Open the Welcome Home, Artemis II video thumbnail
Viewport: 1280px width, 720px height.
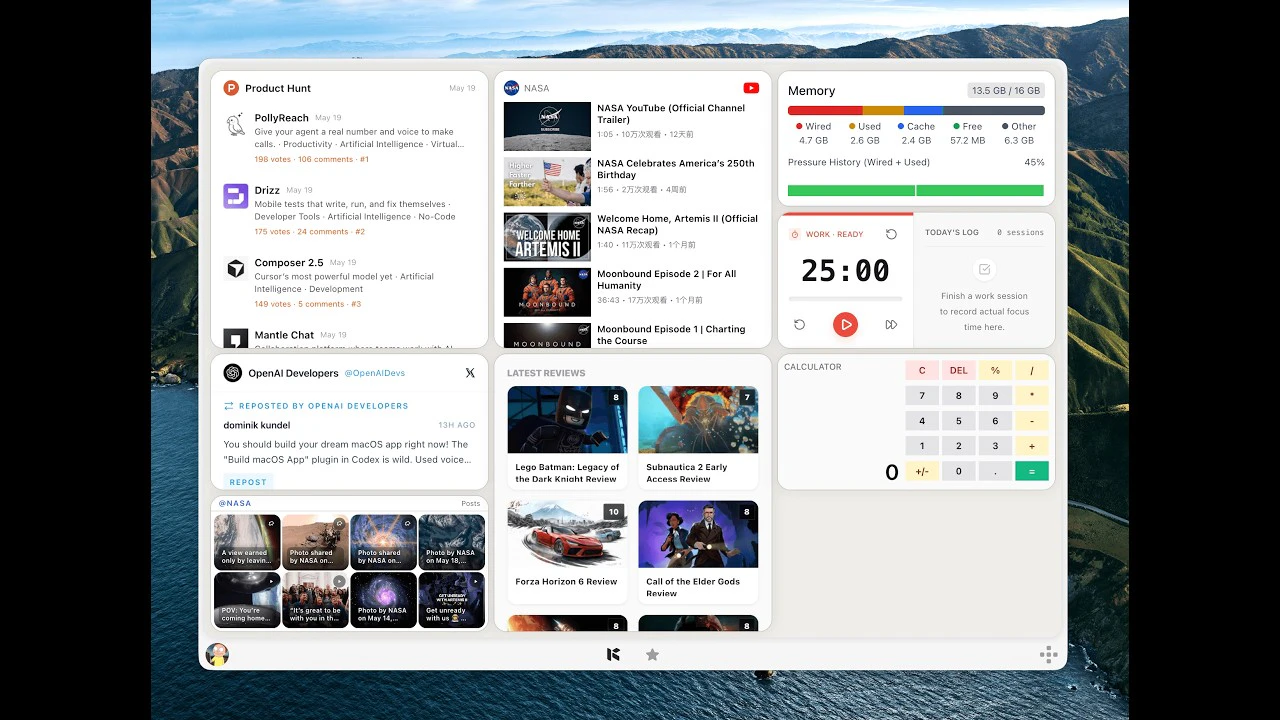tap(547, 237)
